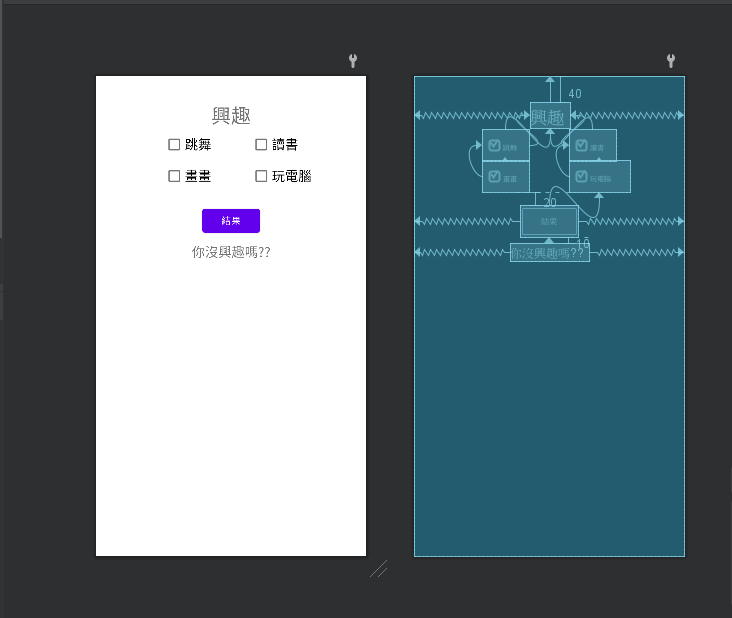Click the right constraint arrow of the 結果 blueprint row
This screenshot has height=618, width=732.
tap(681, 221)
